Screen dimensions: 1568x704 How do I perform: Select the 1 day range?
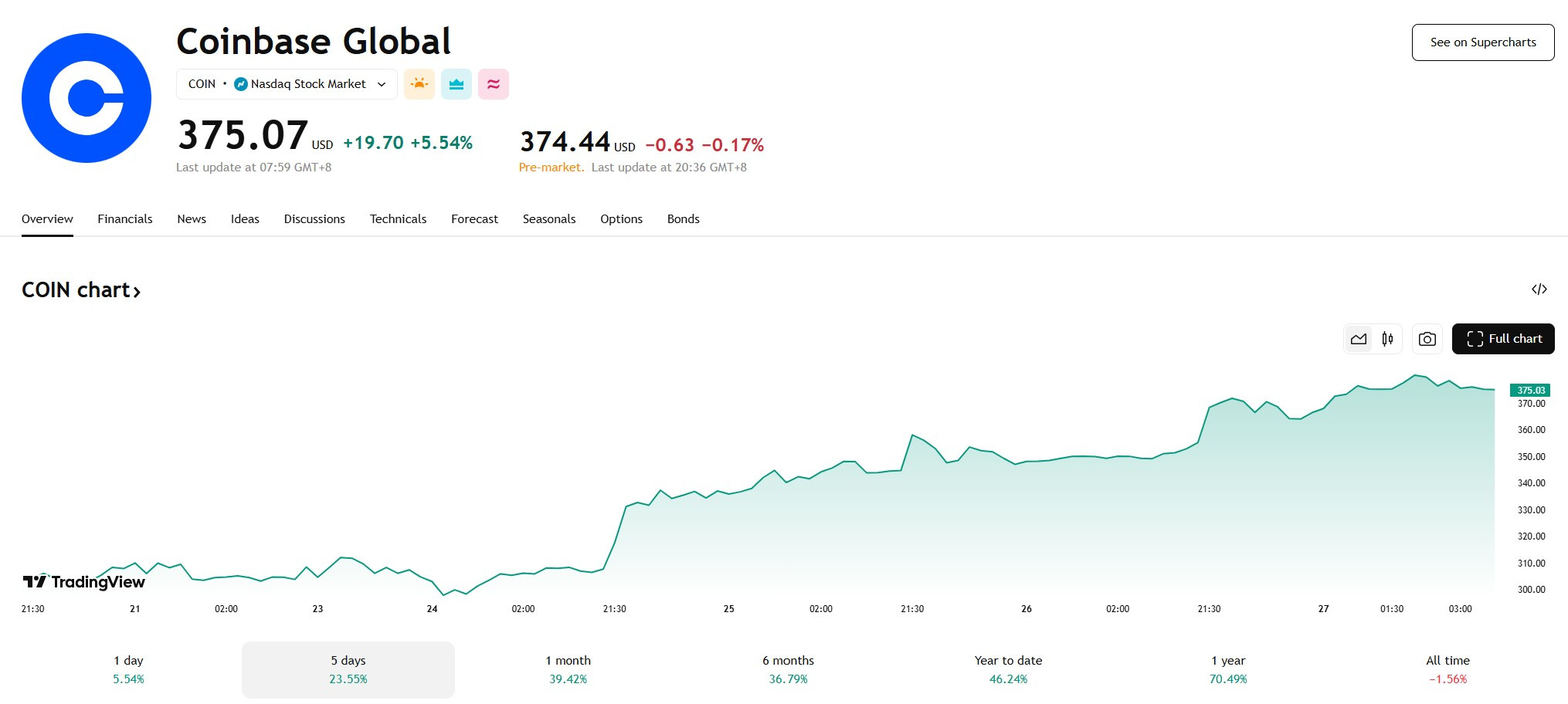pos(128,670)
